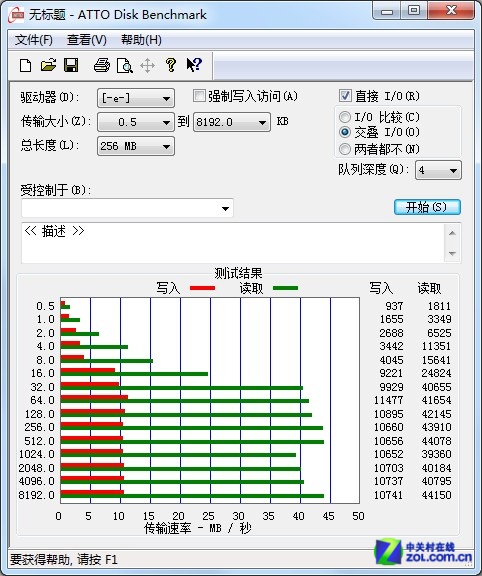The height and width of the screenshot is (576, 482).
Task: Click the status bar text 要获得帮助, 请按 F1
Action: tap(64, 559)
